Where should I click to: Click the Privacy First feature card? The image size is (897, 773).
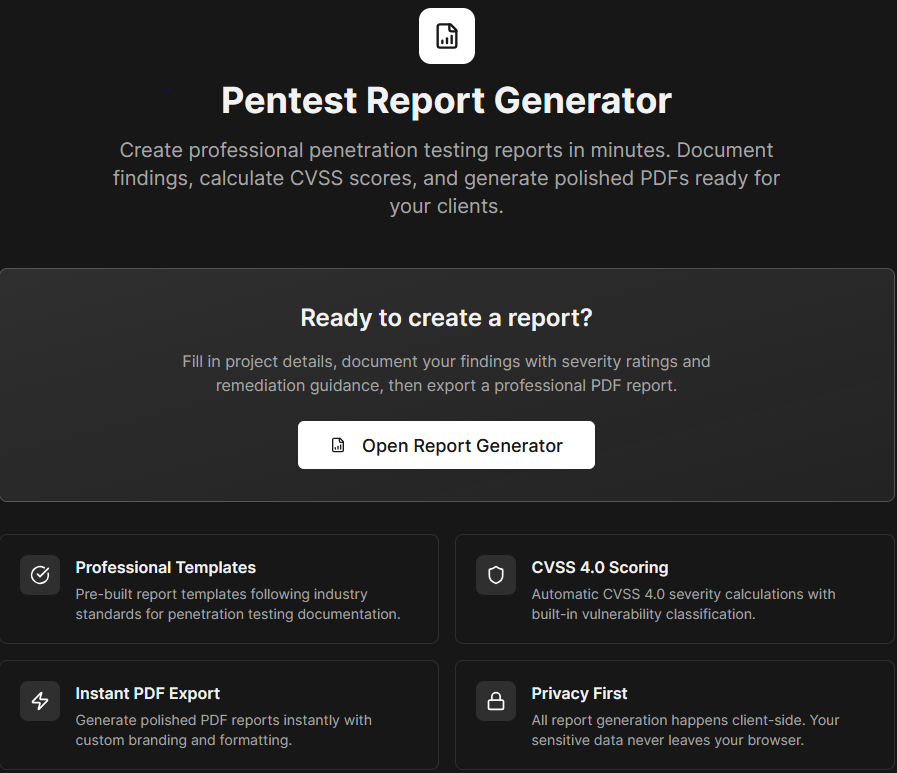[674, 715]
